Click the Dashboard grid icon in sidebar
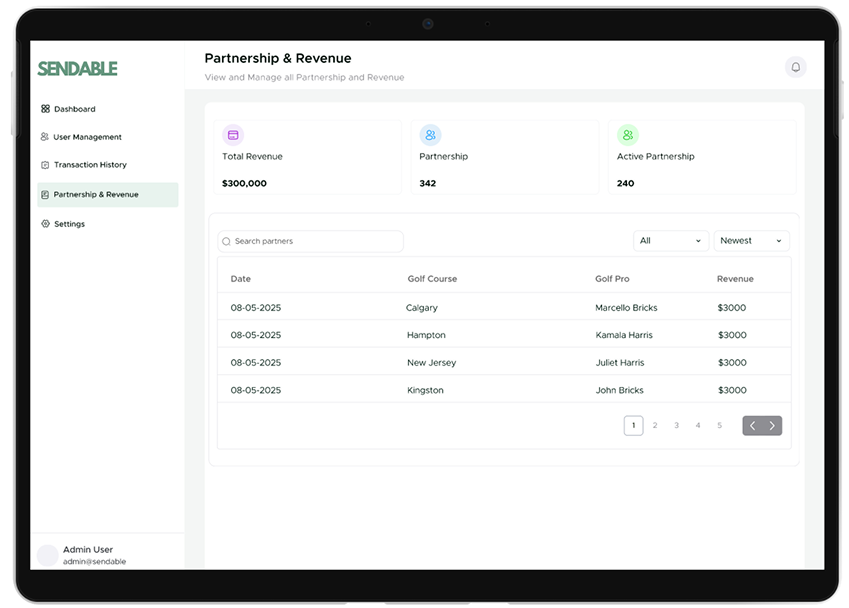This screenshot has width=849, height=608. pos(44,109)
